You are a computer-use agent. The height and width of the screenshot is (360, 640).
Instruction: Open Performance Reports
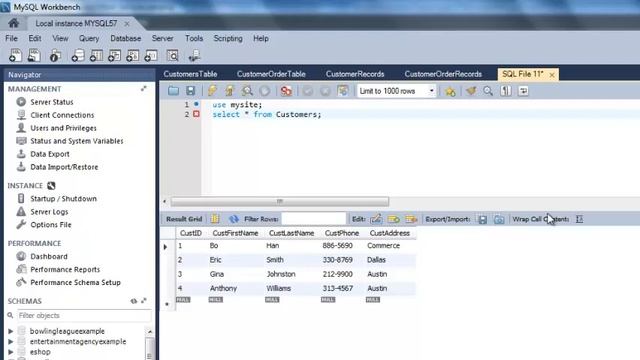(x=65, y=269)
